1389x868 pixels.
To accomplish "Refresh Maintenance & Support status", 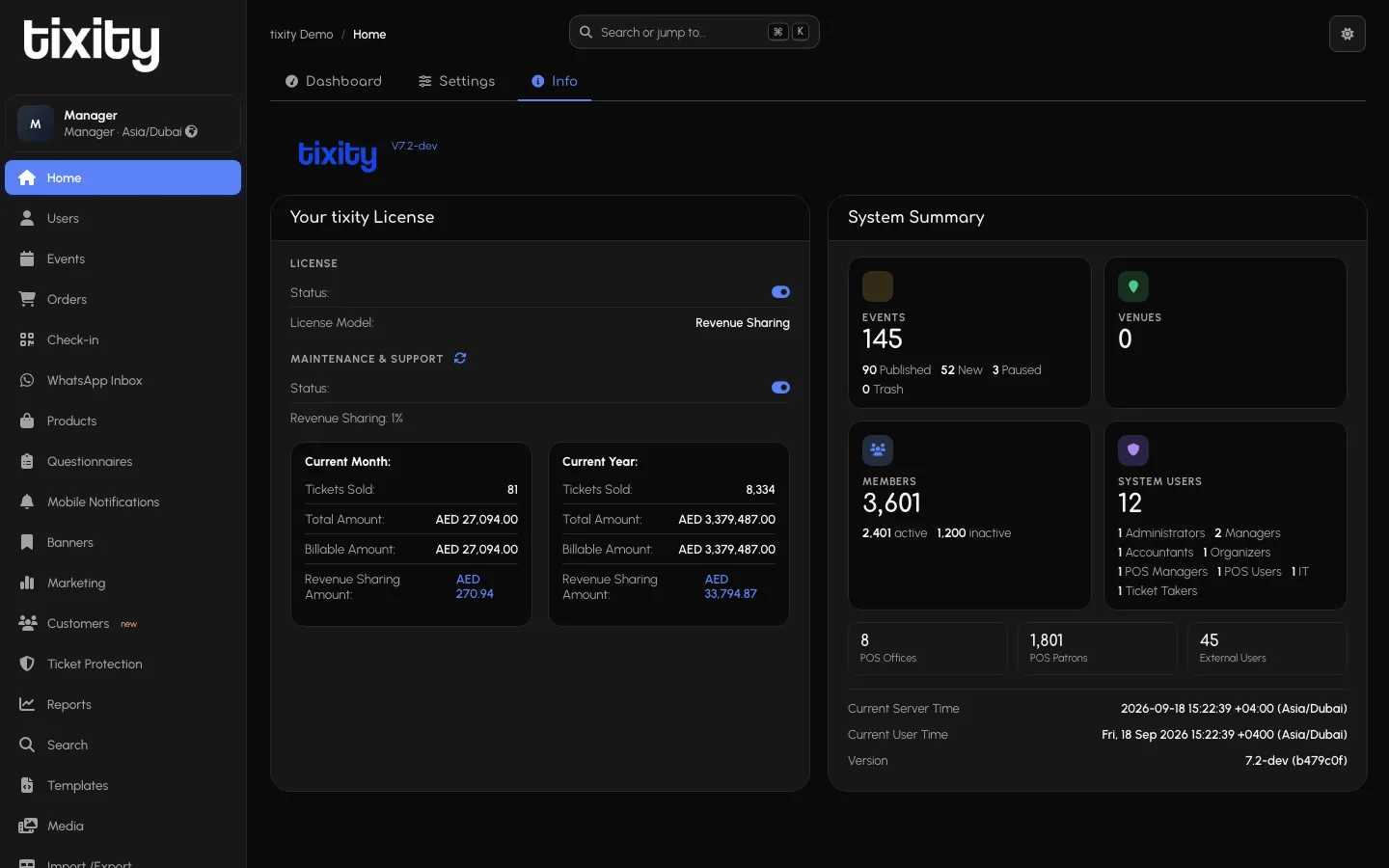I will pyautogui.click(x=460, y=358).
